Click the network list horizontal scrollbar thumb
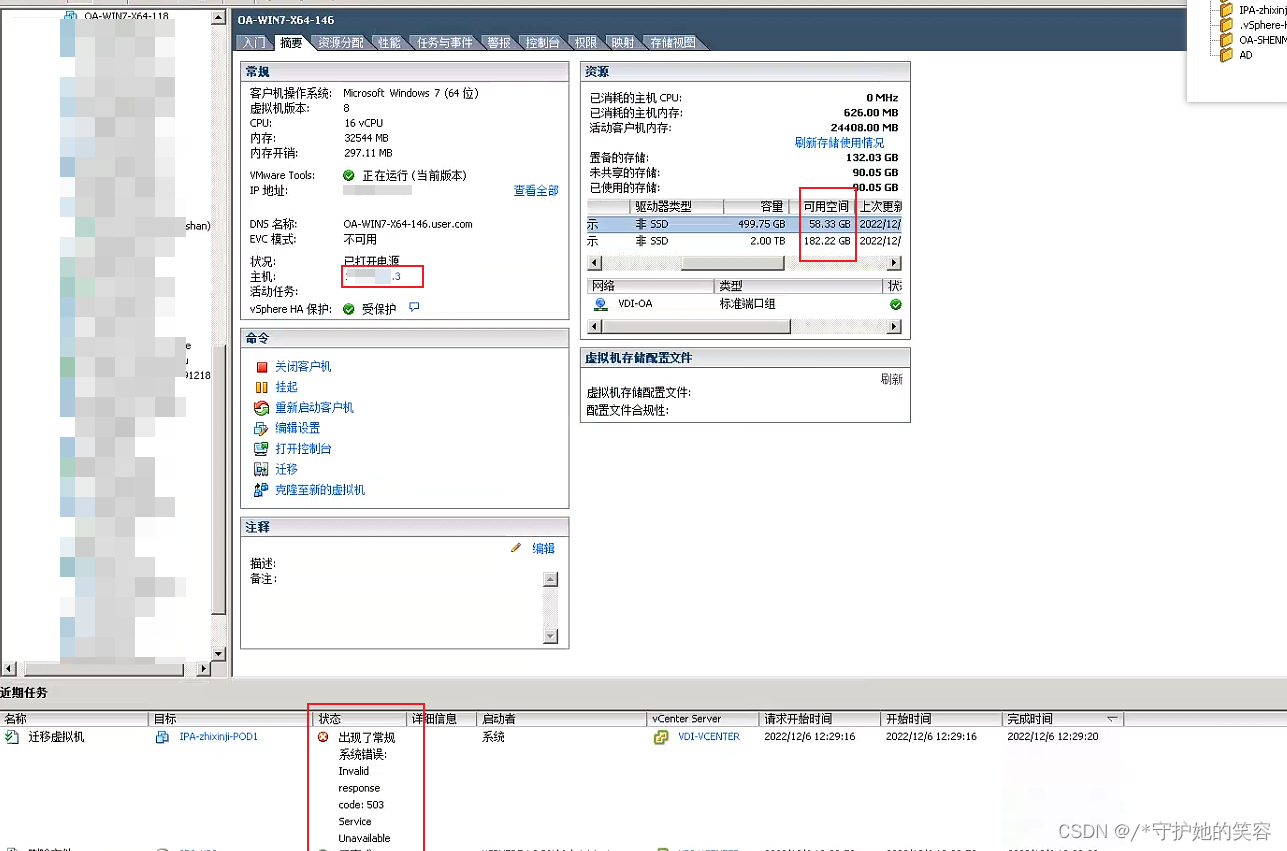 coord(696,327)
